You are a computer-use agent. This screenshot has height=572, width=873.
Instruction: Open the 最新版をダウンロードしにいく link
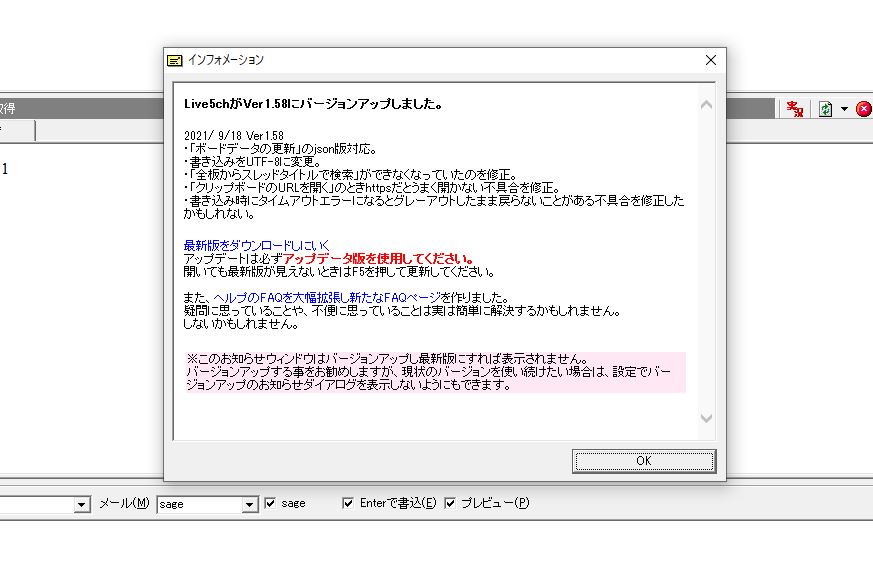(x=257, y=245)
